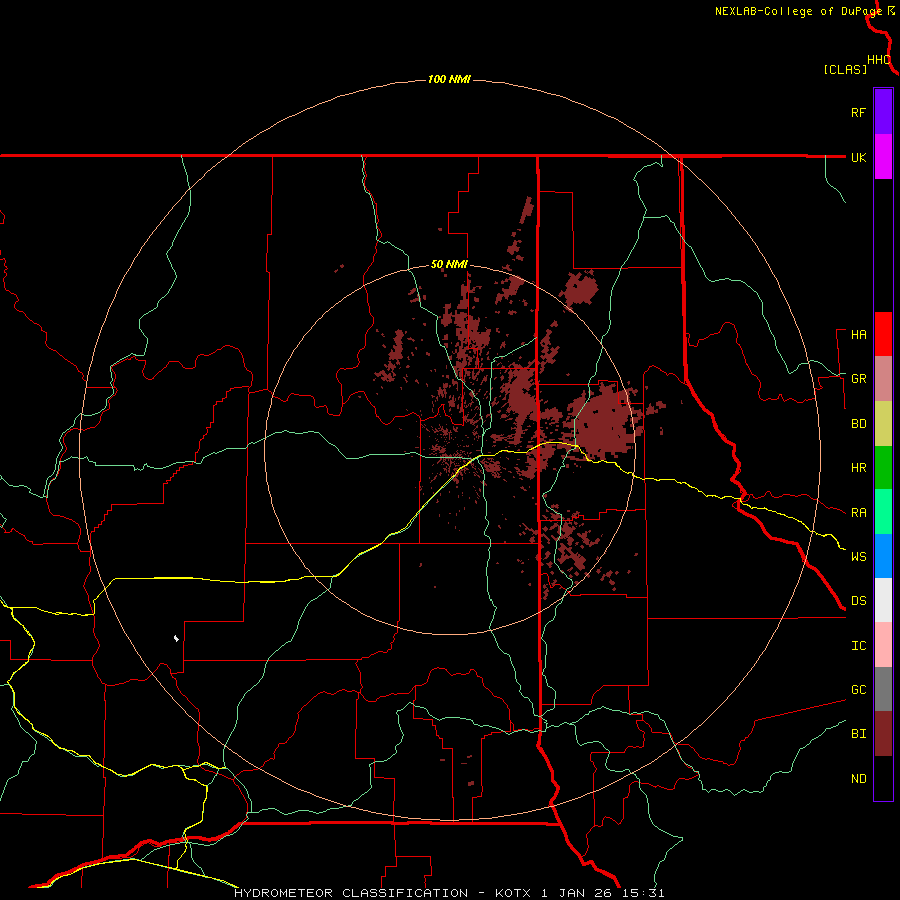Click the brown BI legend color swatch
900x900 pixels.
883,734
